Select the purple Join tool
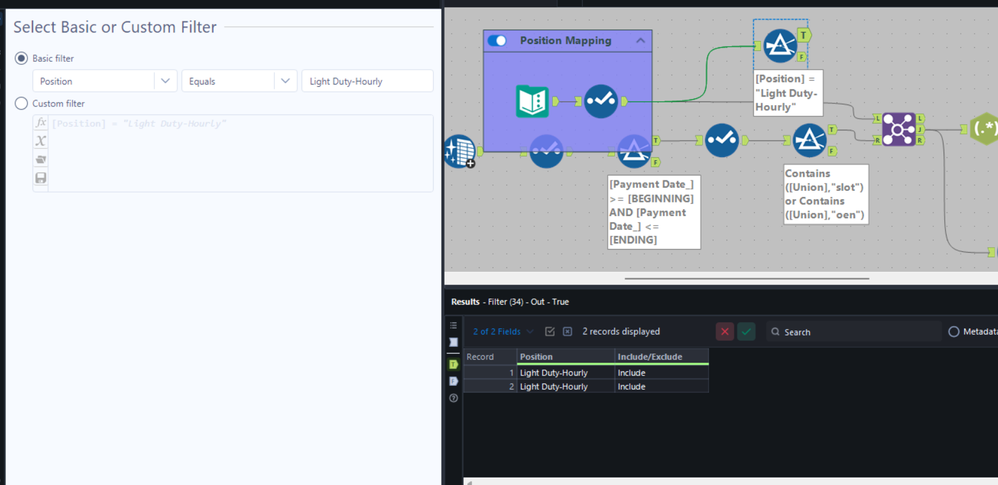This screenshot has width=998, height=485. [899, 129]
